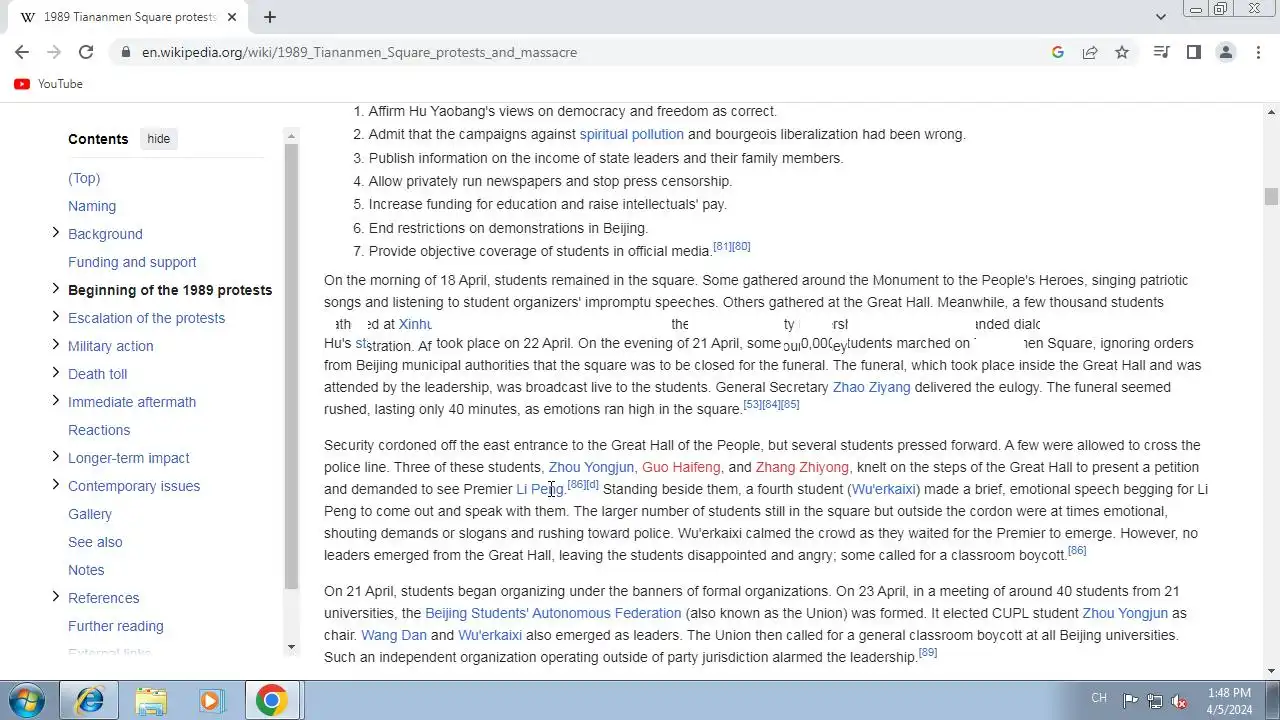Open network tray icon
Screen dimensions: 1280x720
(1155, 700)
